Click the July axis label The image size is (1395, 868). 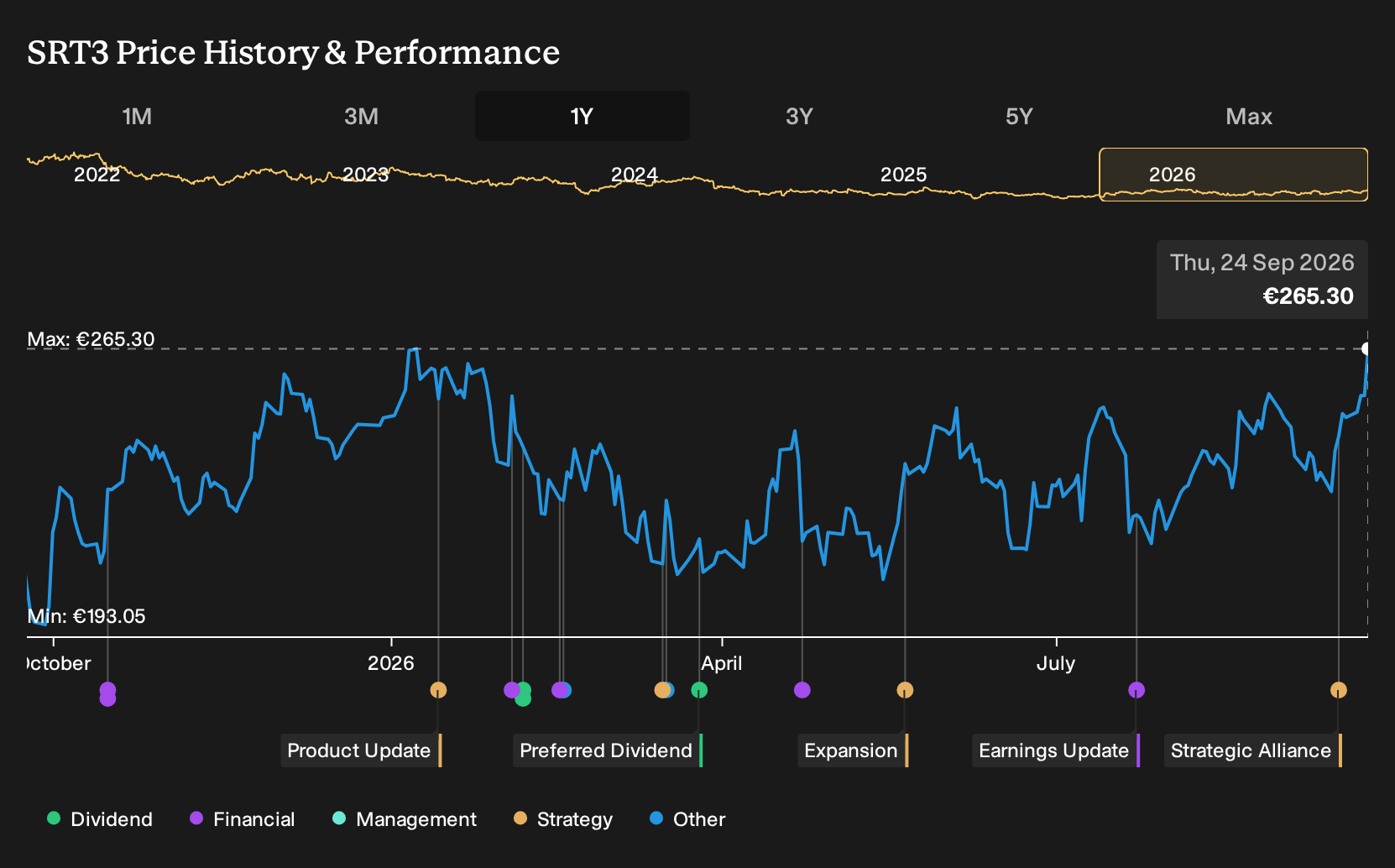pos(1056,663)
